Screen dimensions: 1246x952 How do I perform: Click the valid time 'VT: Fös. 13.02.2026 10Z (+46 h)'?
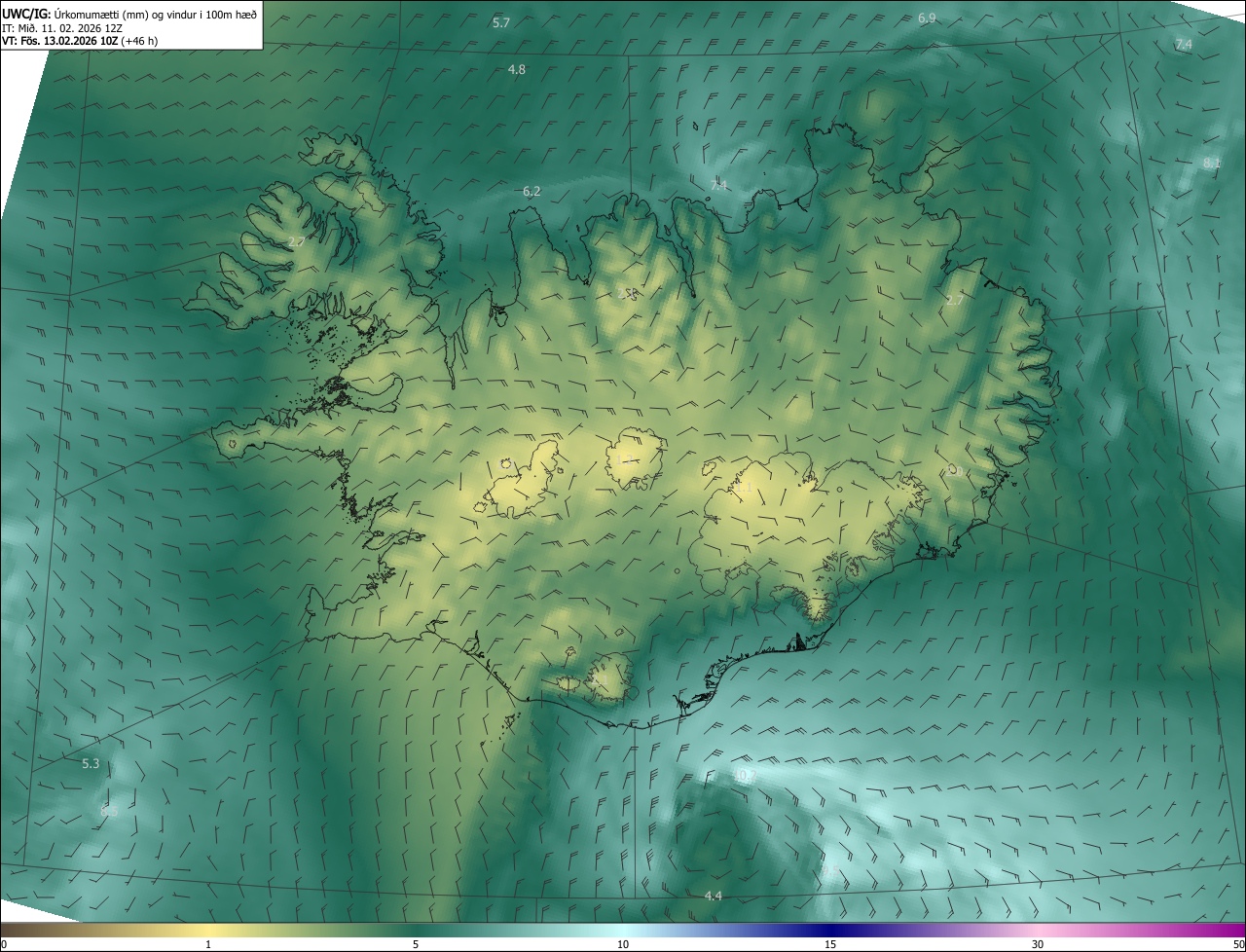click(81, 41)
